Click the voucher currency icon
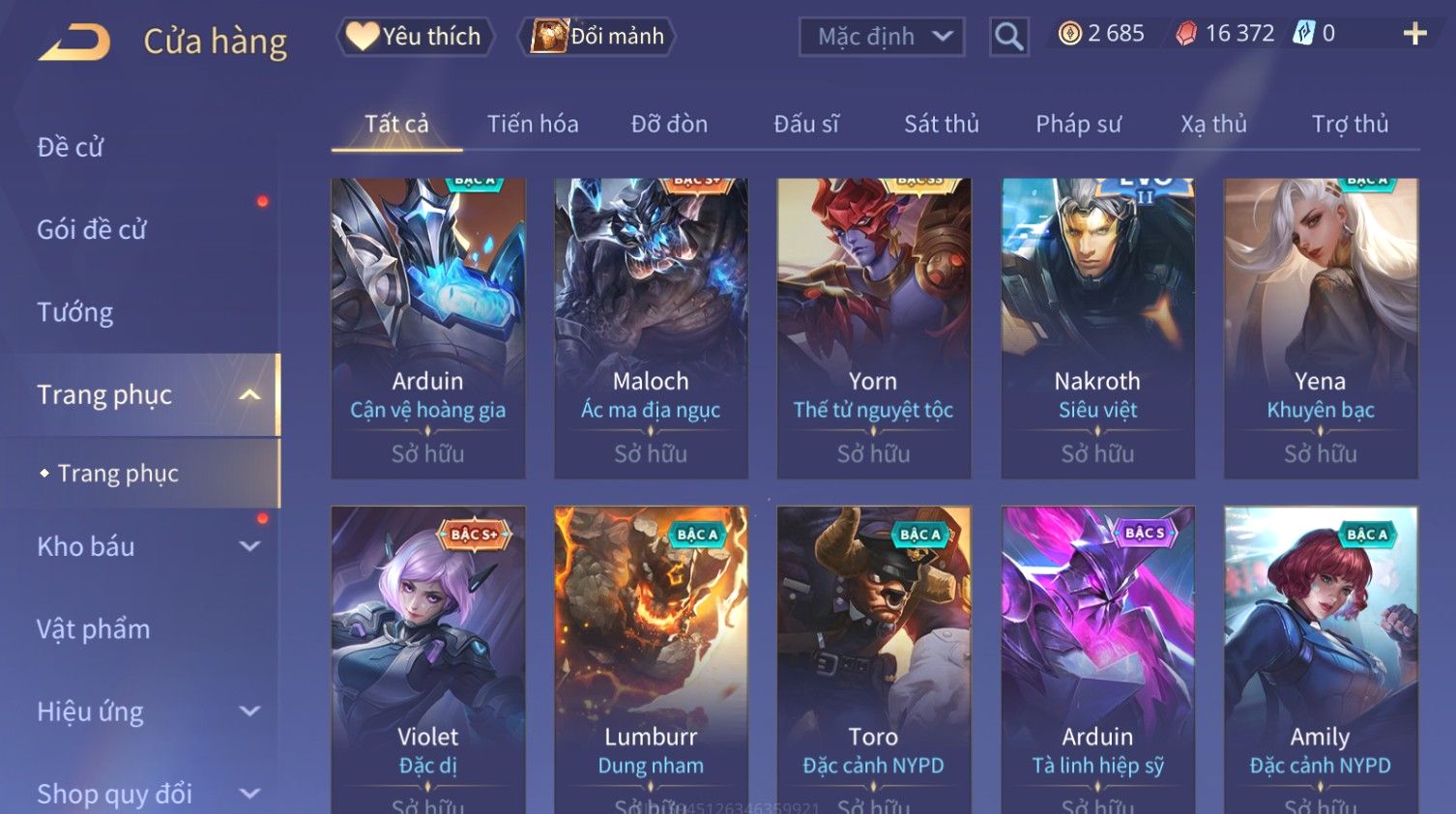 [x=1304, y=34]
